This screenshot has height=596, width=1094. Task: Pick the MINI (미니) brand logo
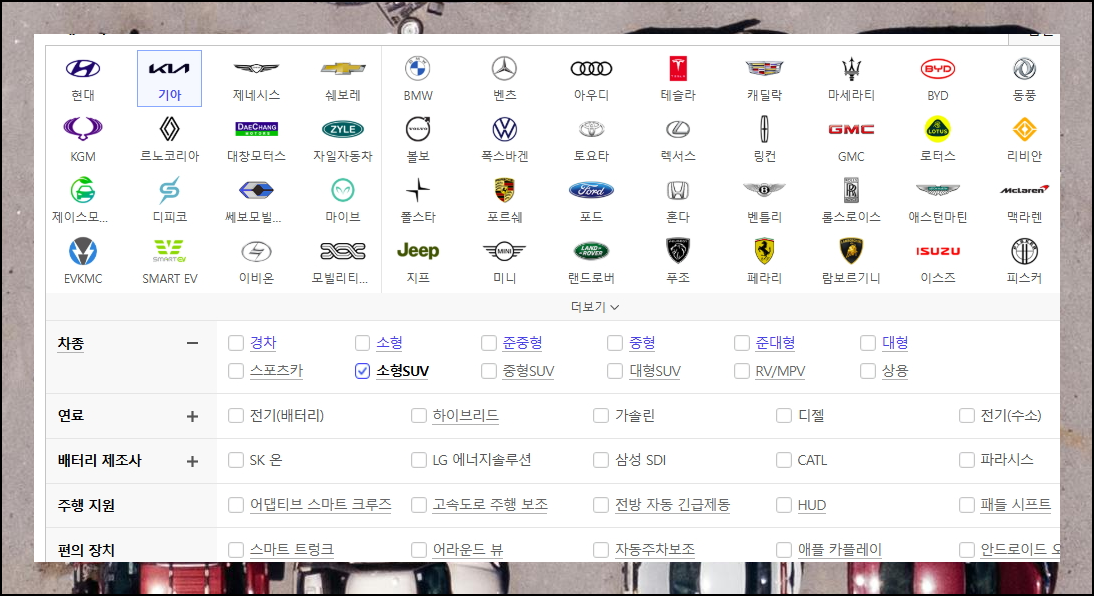504,251
